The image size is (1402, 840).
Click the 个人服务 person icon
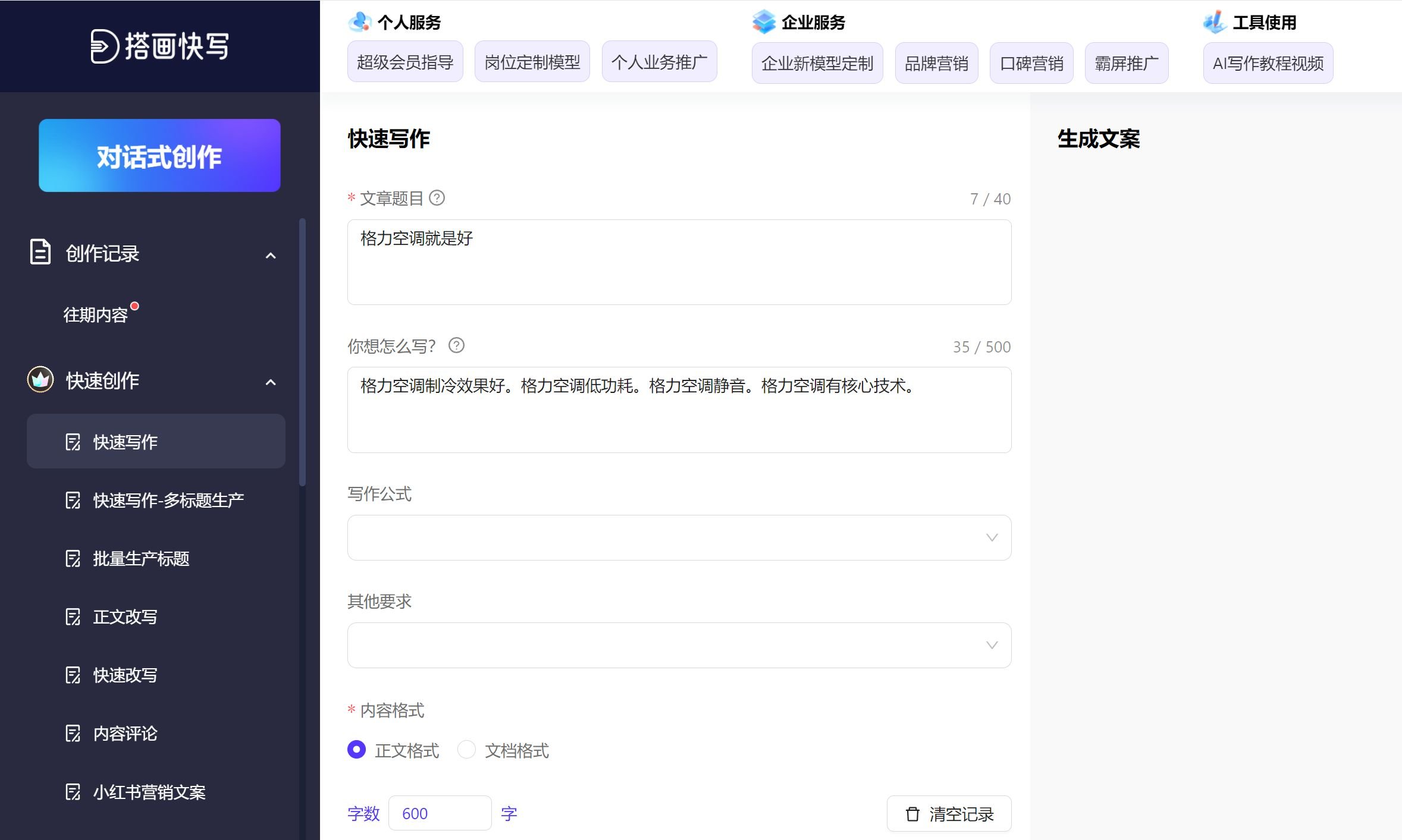(x=359, y=21)
